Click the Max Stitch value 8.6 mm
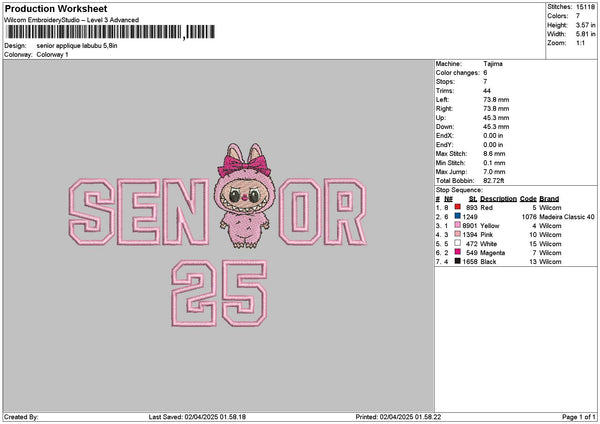The height and width of the screenshot is (424, 600). click(x=494, y=153)
